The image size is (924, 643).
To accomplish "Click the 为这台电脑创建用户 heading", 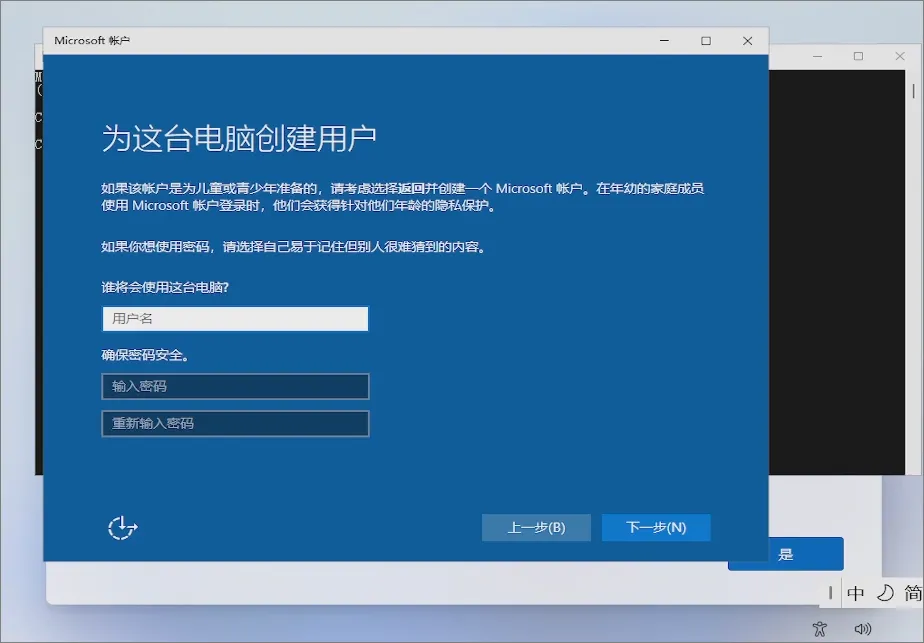I will pos(240,130).
